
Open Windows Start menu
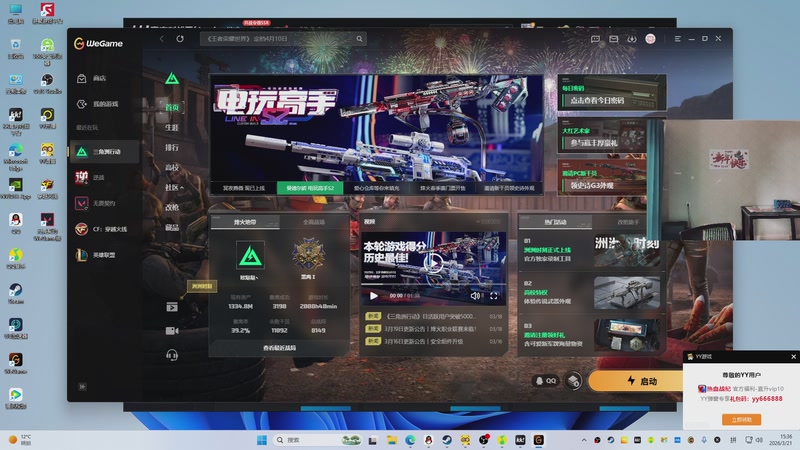coord(262,440)
